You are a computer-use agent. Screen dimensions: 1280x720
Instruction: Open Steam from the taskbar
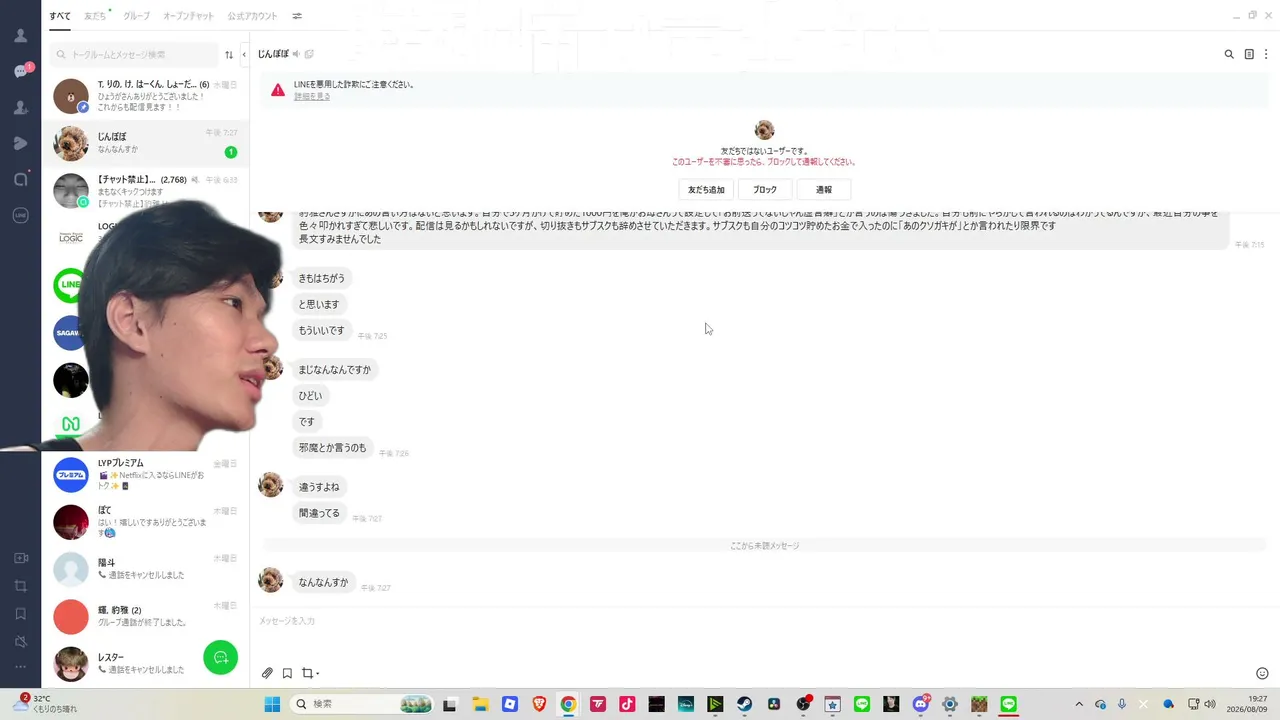[745, 704]
